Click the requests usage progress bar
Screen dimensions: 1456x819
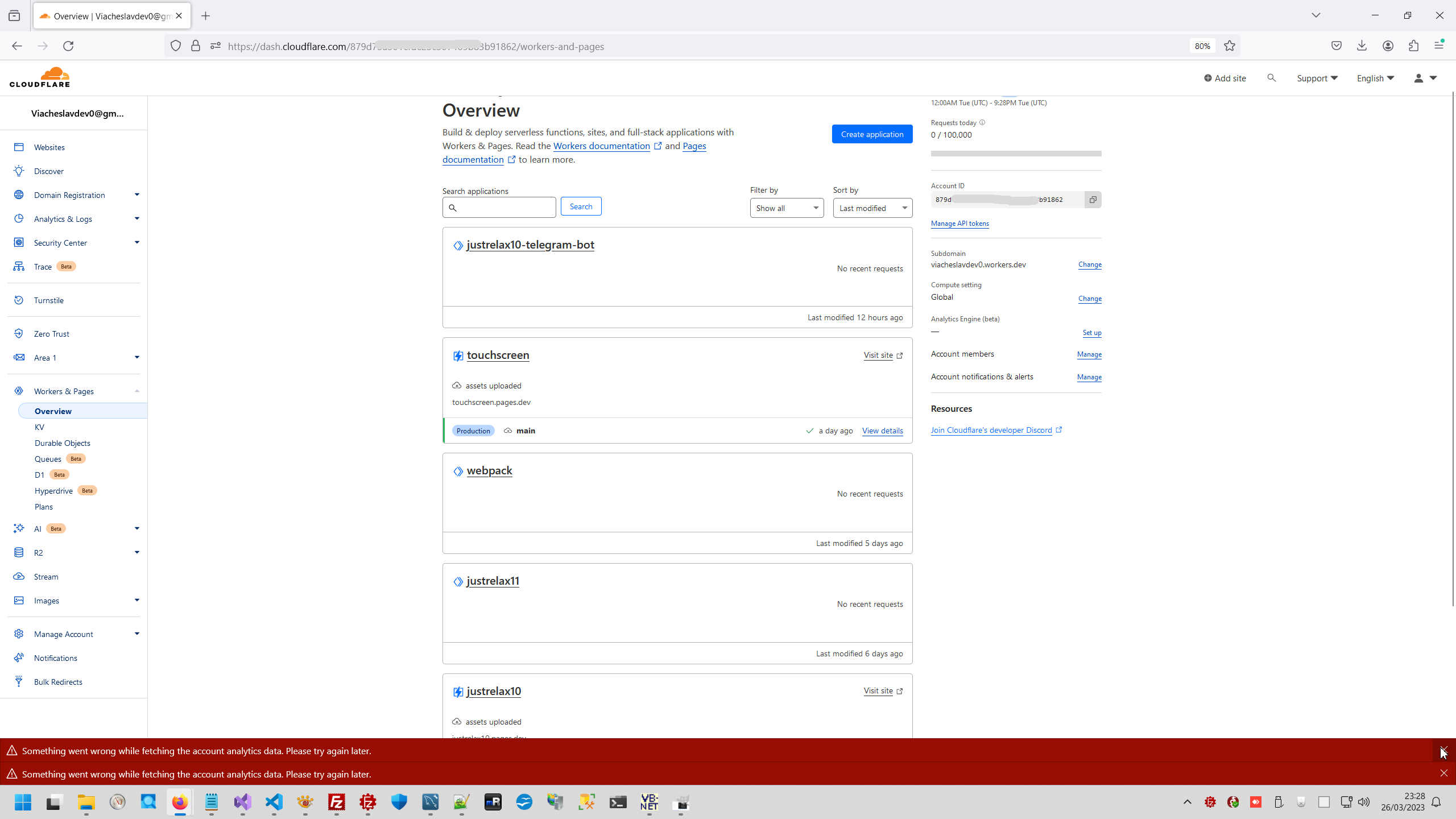click(x=1016, y=153)
